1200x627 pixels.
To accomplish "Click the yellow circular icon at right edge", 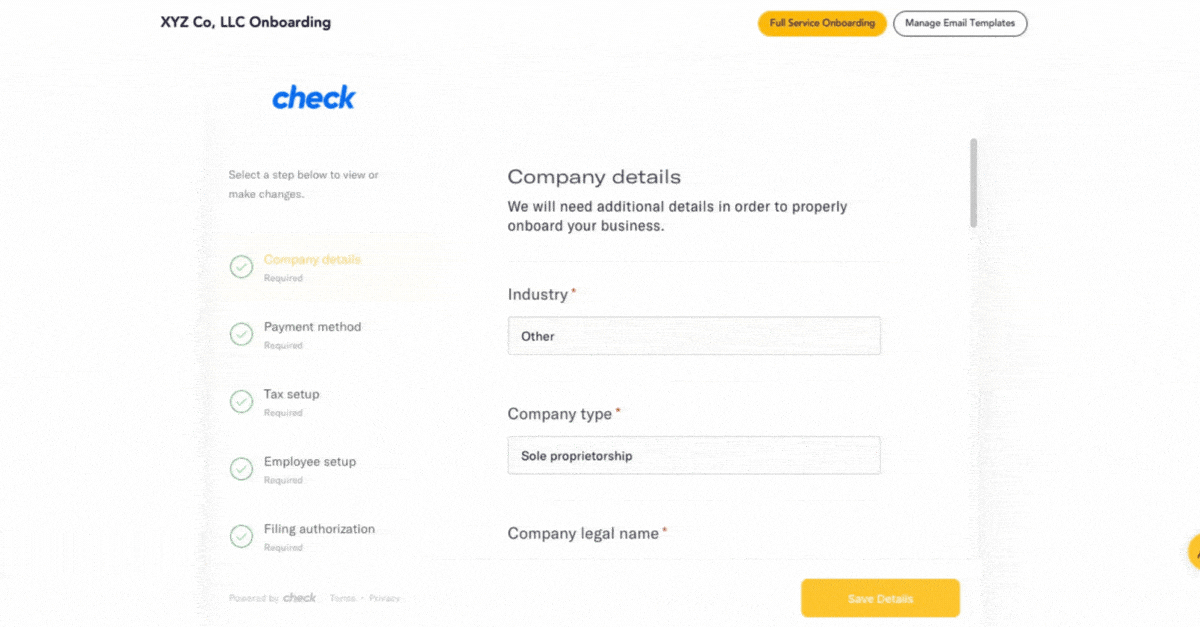I will coord(1195,551).
